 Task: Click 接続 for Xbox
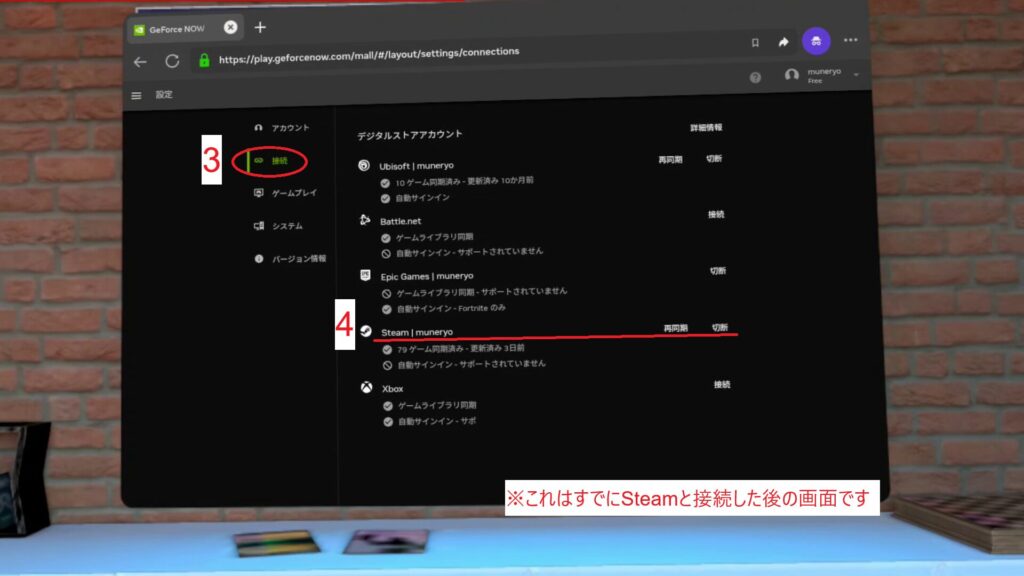point(722,385)
